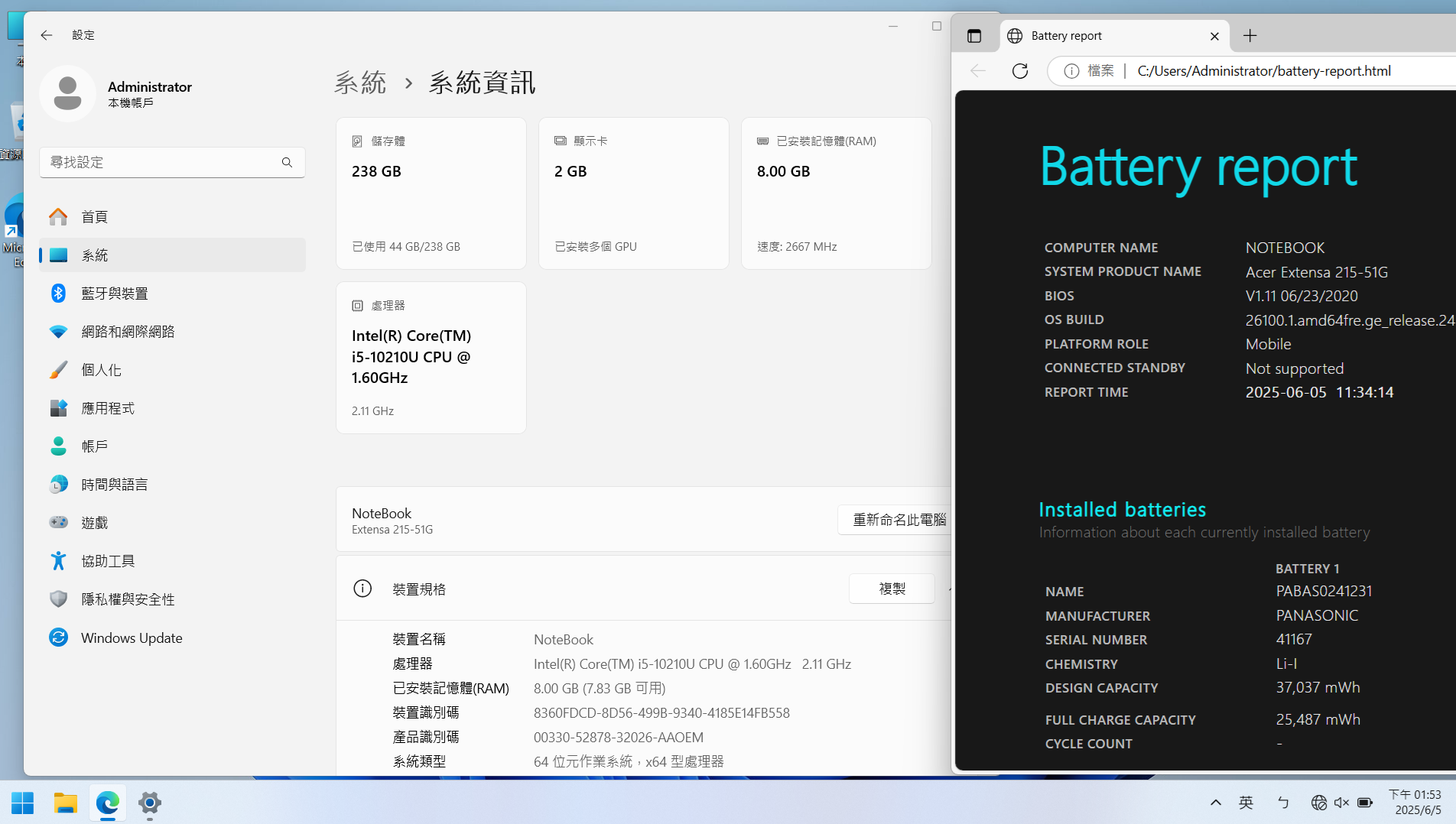Open 網路和網際網路 settings
The image size is (1456, 824).
click(x=172, y=332)
